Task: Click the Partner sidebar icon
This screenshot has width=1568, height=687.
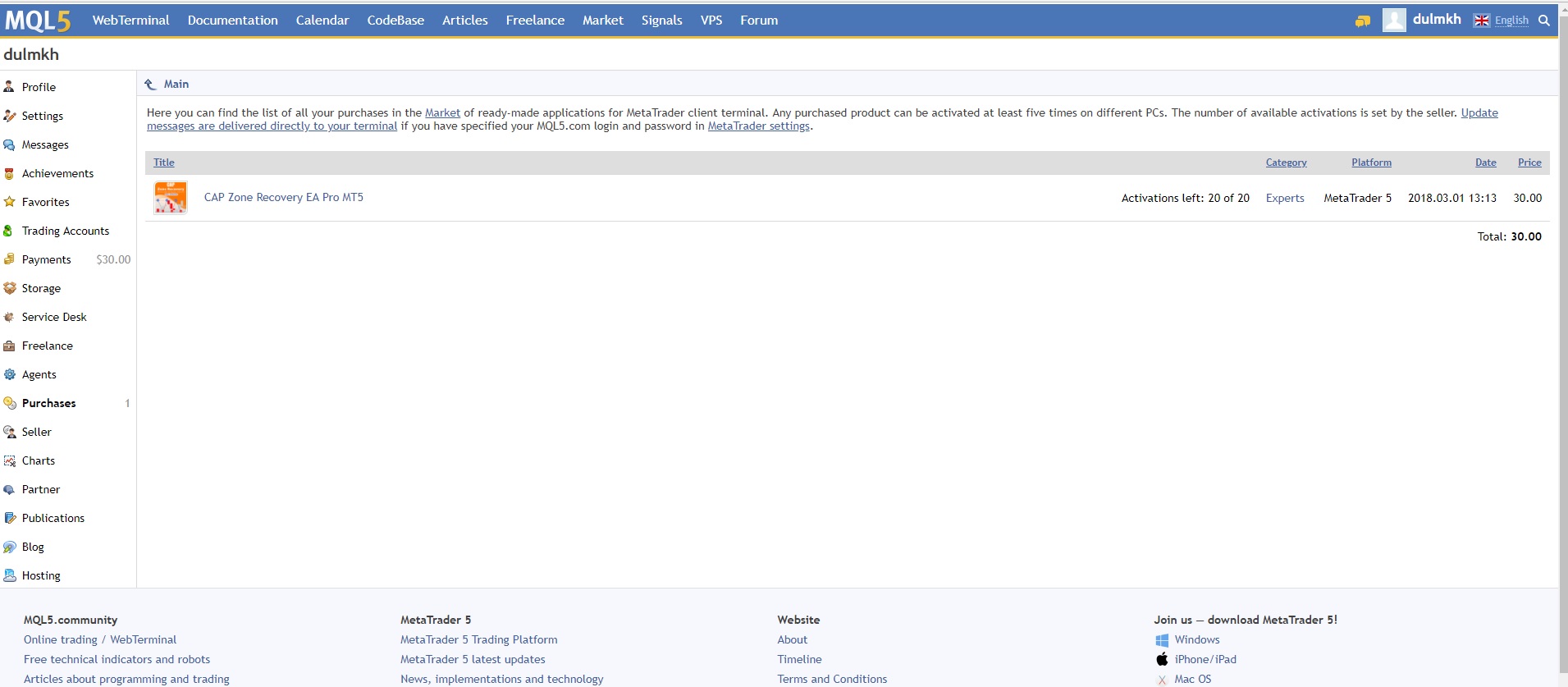Action: [9, 489]
